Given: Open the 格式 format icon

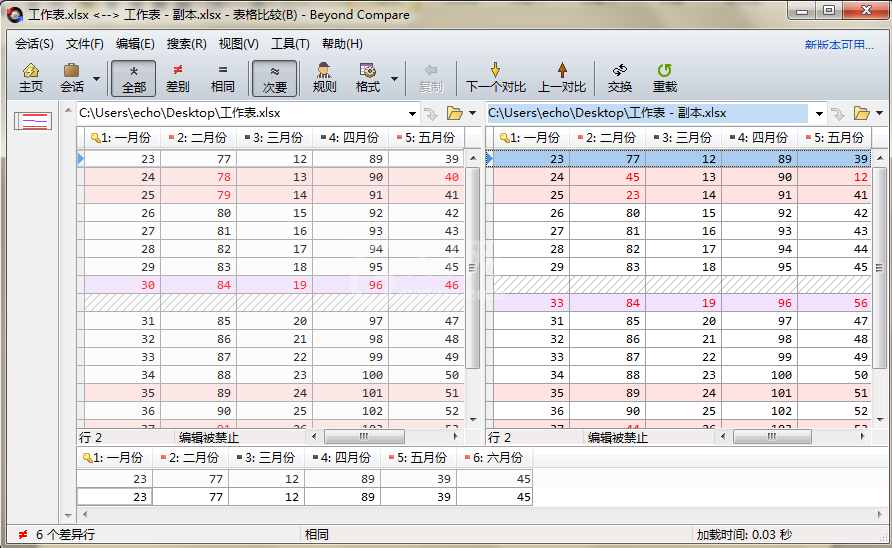Looking at the screenshot, I should [367, 78].
